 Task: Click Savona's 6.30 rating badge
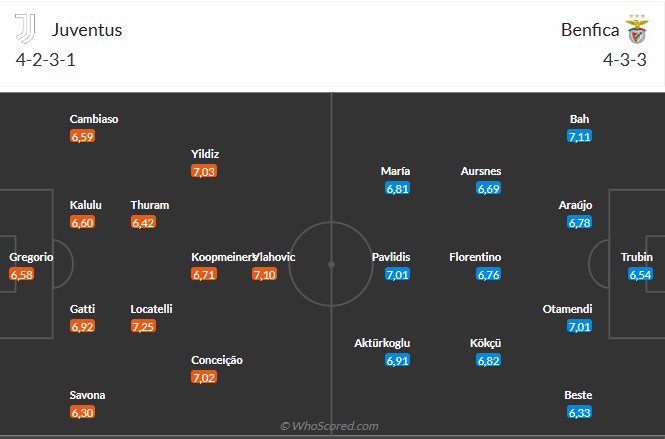point(82,412)
